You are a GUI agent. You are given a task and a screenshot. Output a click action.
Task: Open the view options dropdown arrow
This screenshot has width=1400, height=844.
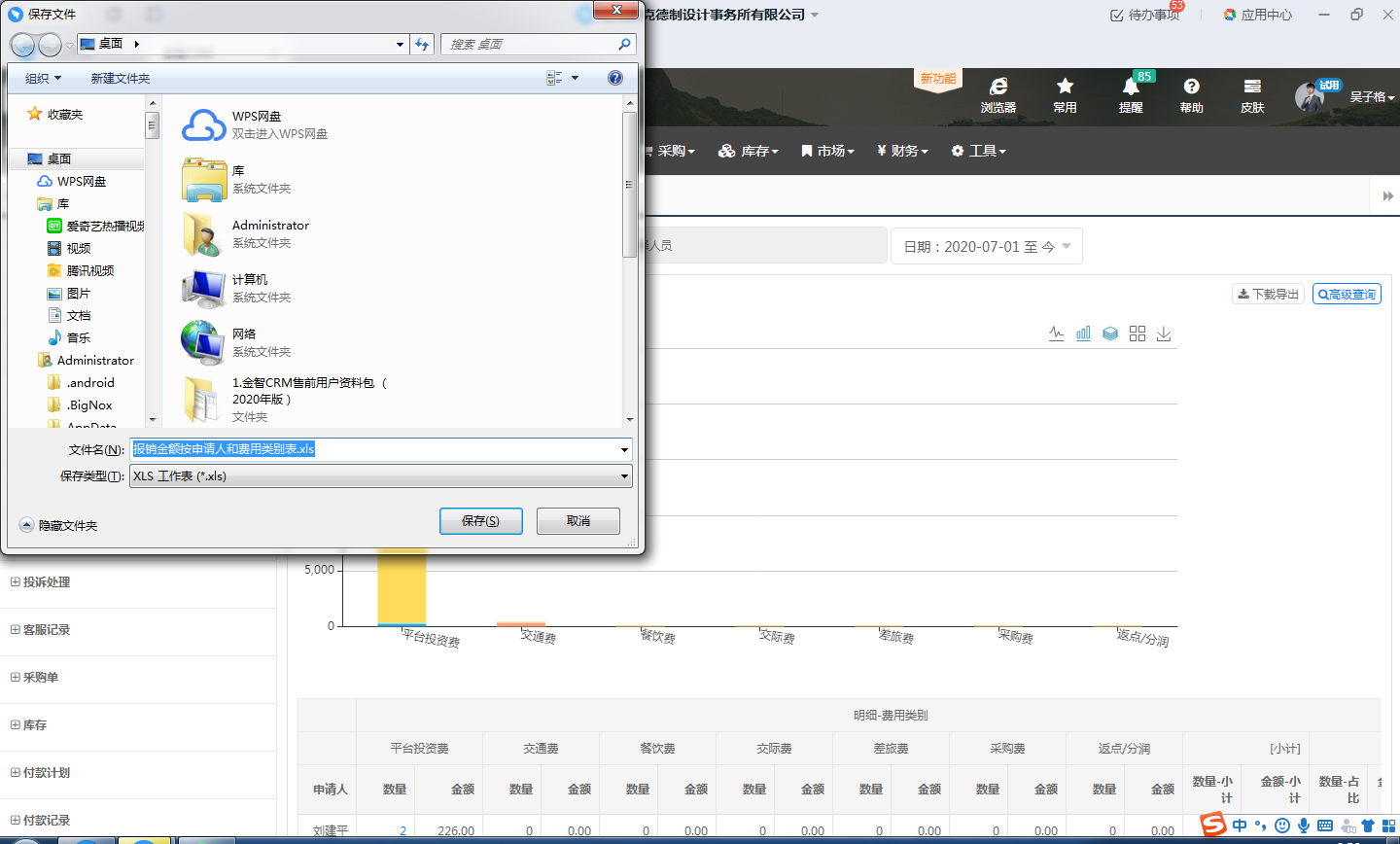[x=575, y=78]
